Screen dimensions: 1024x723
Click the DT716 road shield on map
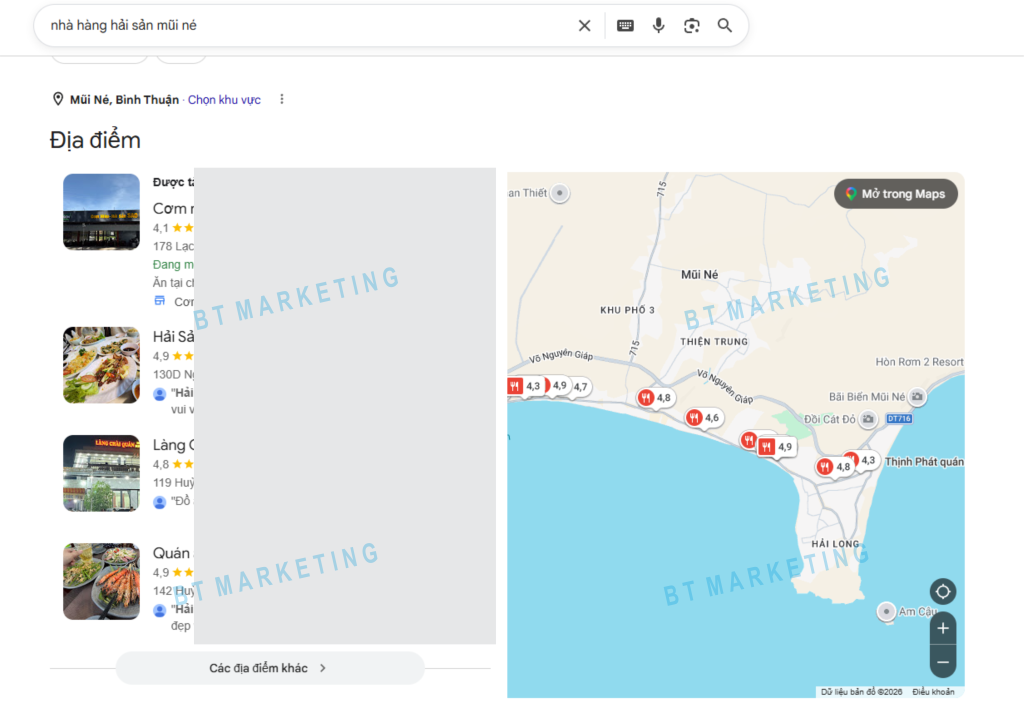tap(899, 419)
